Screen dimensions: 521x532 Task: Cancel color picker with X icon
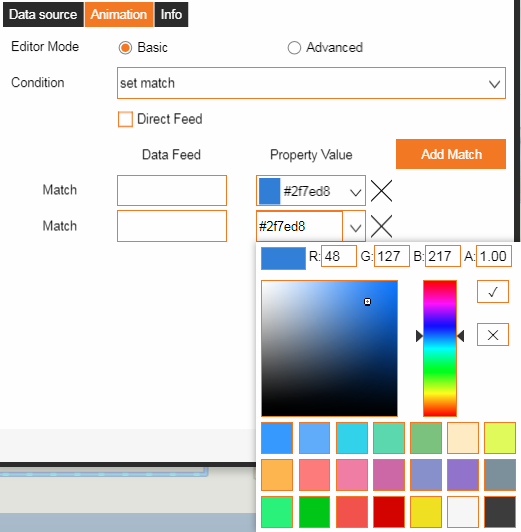point(493,335)
